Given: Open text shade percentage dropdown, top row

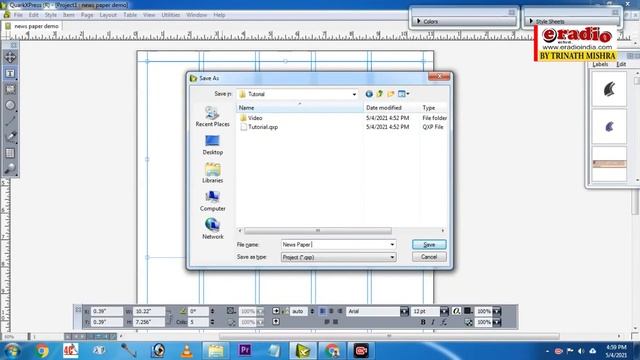Looking at the screenshot, I should tap(496, 311).
